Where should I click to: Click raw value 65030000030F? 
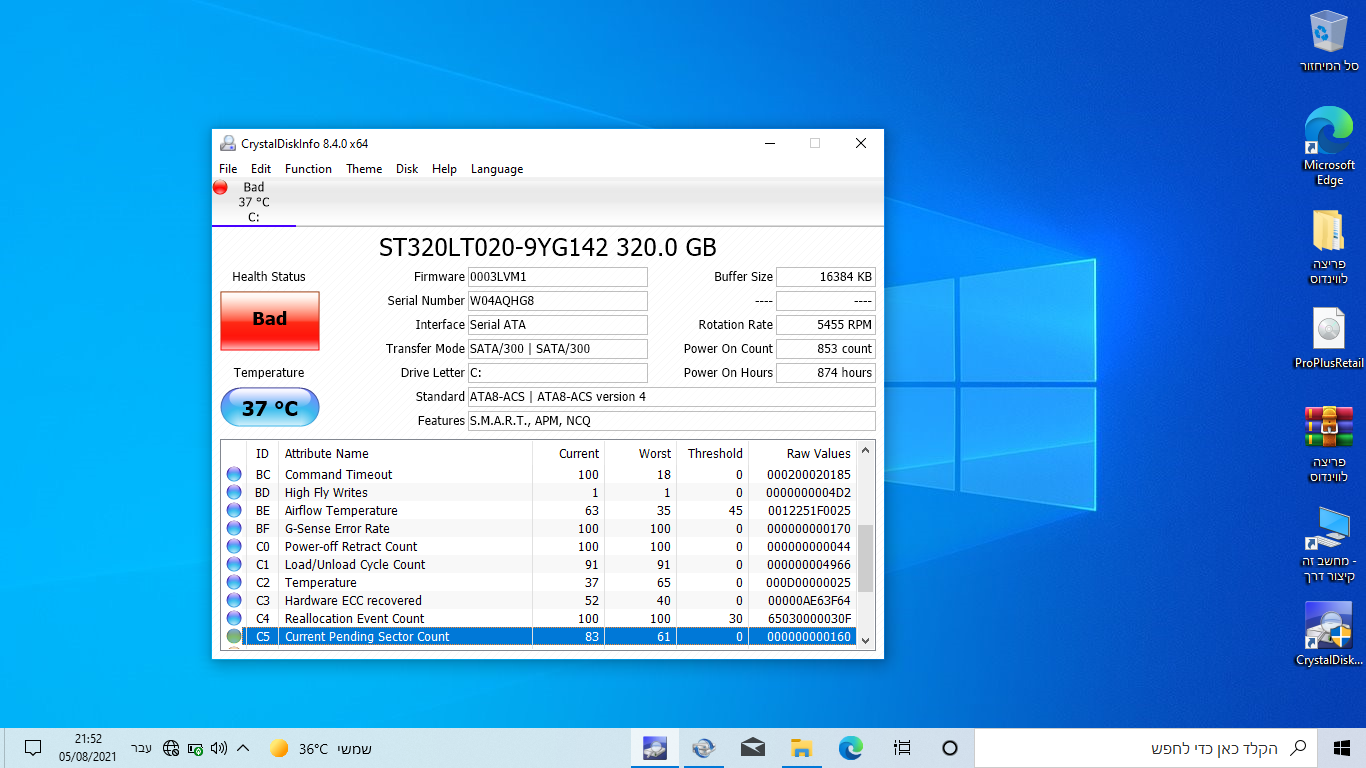pyautogui.click(x=809, y=618)
